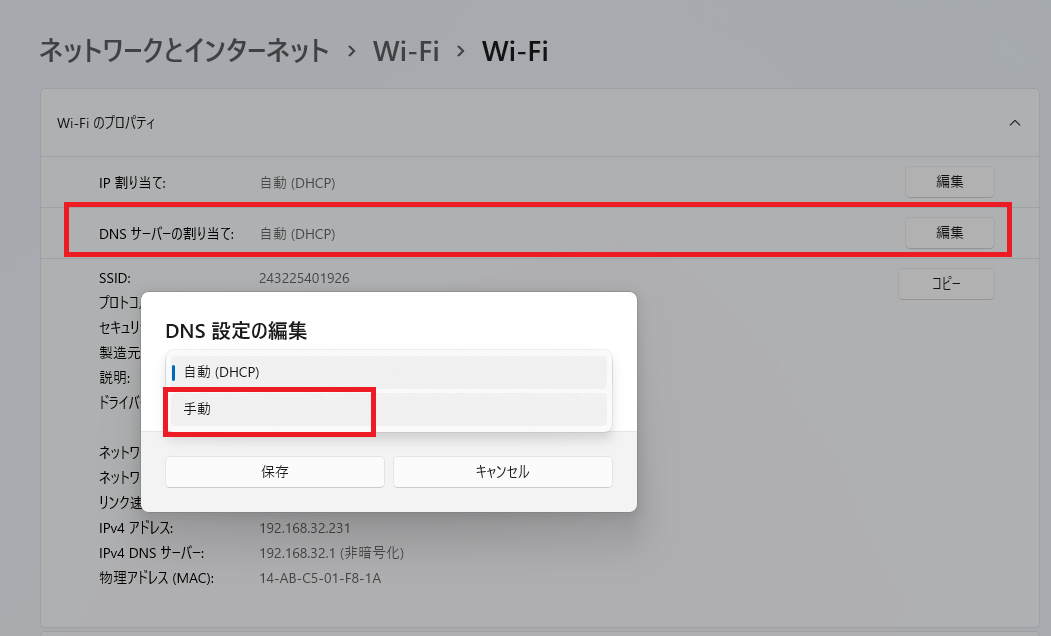Screen dimensions: 1051x636
Task: Click the chevron between the two Wi-Fi breadcrumbs
Action: coord(461,52)
